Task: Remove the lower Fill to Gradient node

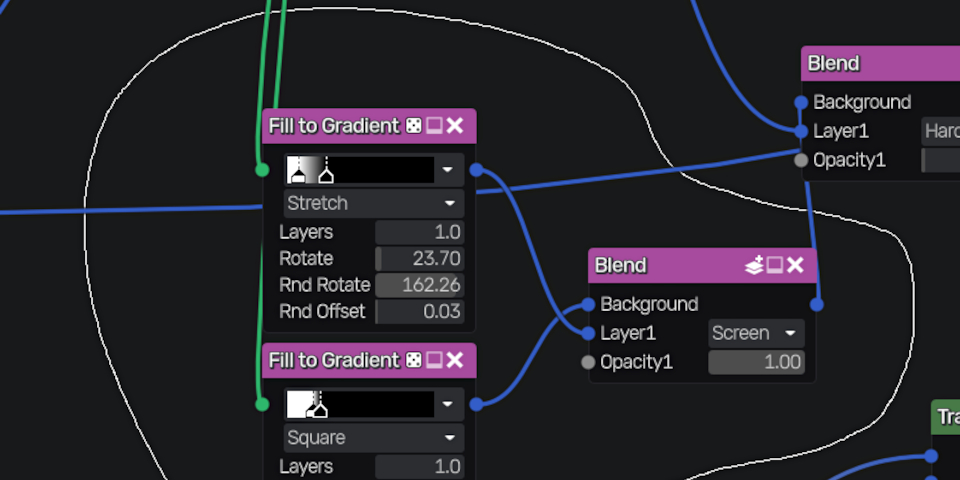Action: tap(455, 360)
